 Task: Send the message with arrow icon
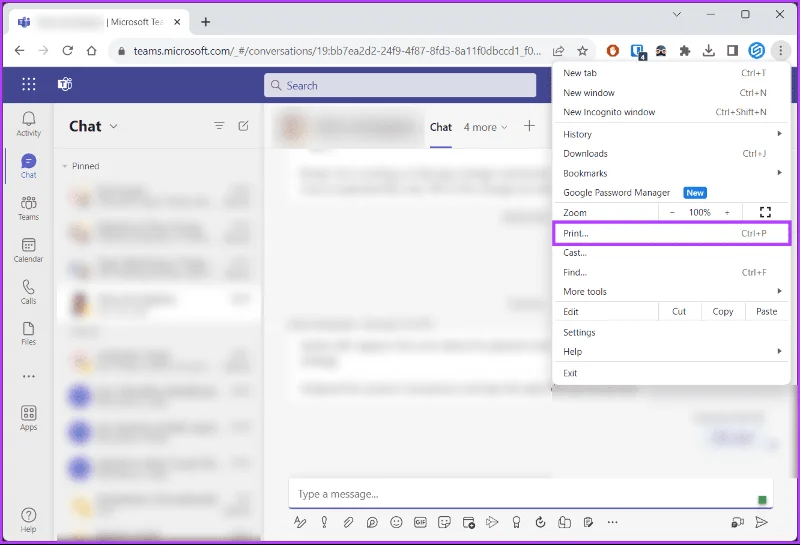coord(761,522)
